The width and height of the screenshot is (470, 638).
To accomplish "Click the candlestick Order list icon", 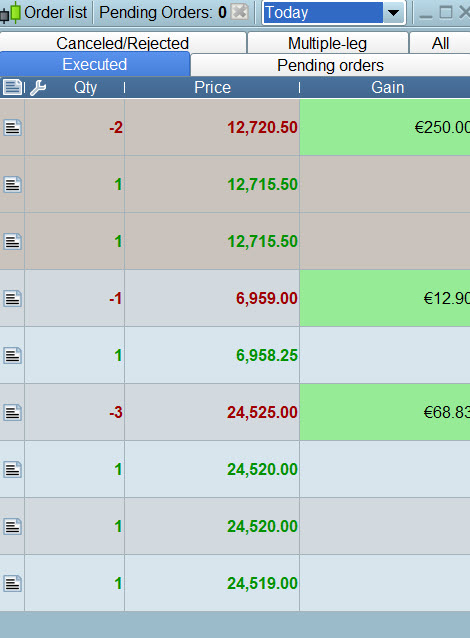I will pyautogui.click(x=11, y=12).
